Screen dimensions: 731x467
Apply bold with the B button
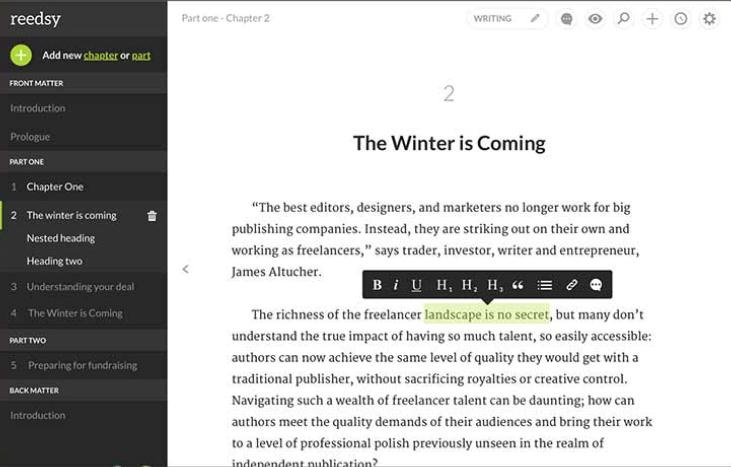click(377, 285)
